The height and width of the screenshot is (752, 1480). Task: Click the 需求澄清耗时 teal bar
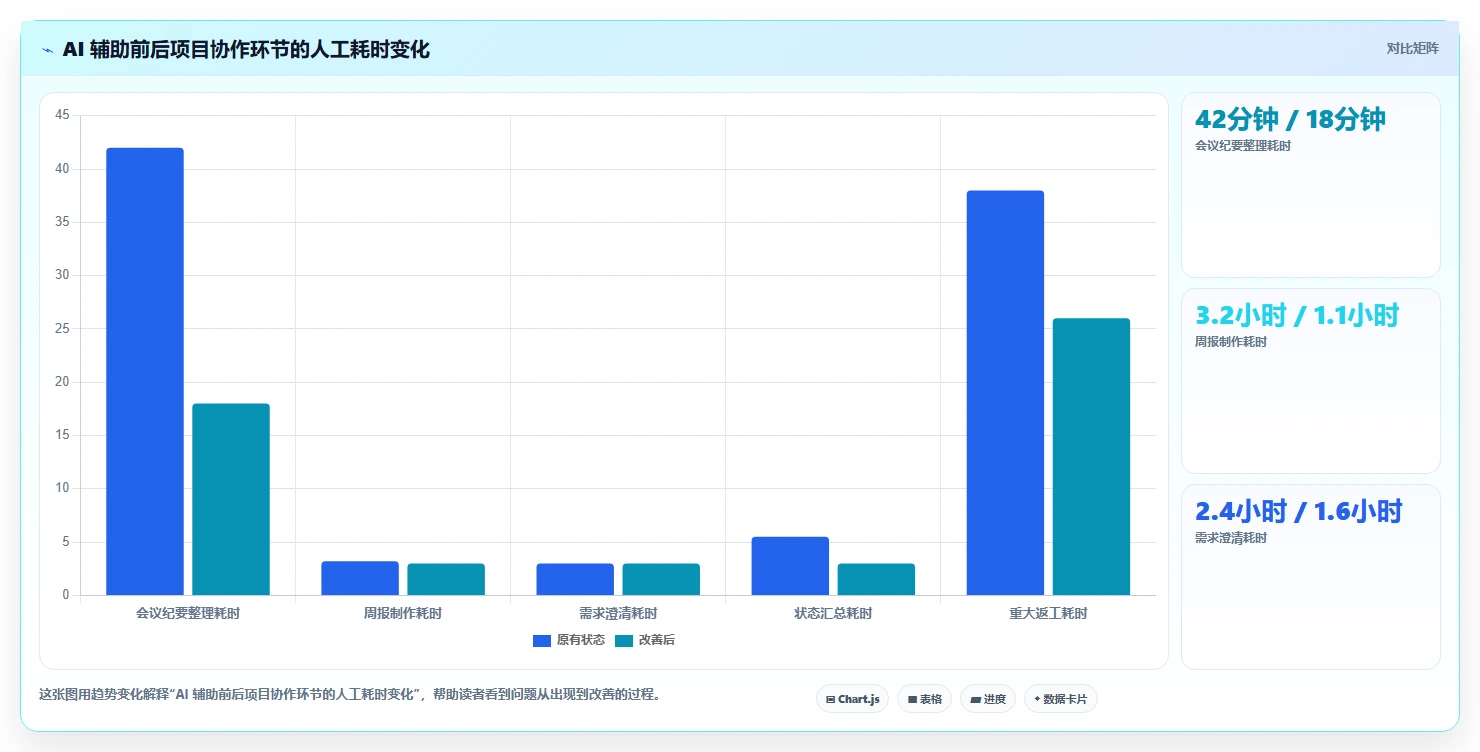661,580
